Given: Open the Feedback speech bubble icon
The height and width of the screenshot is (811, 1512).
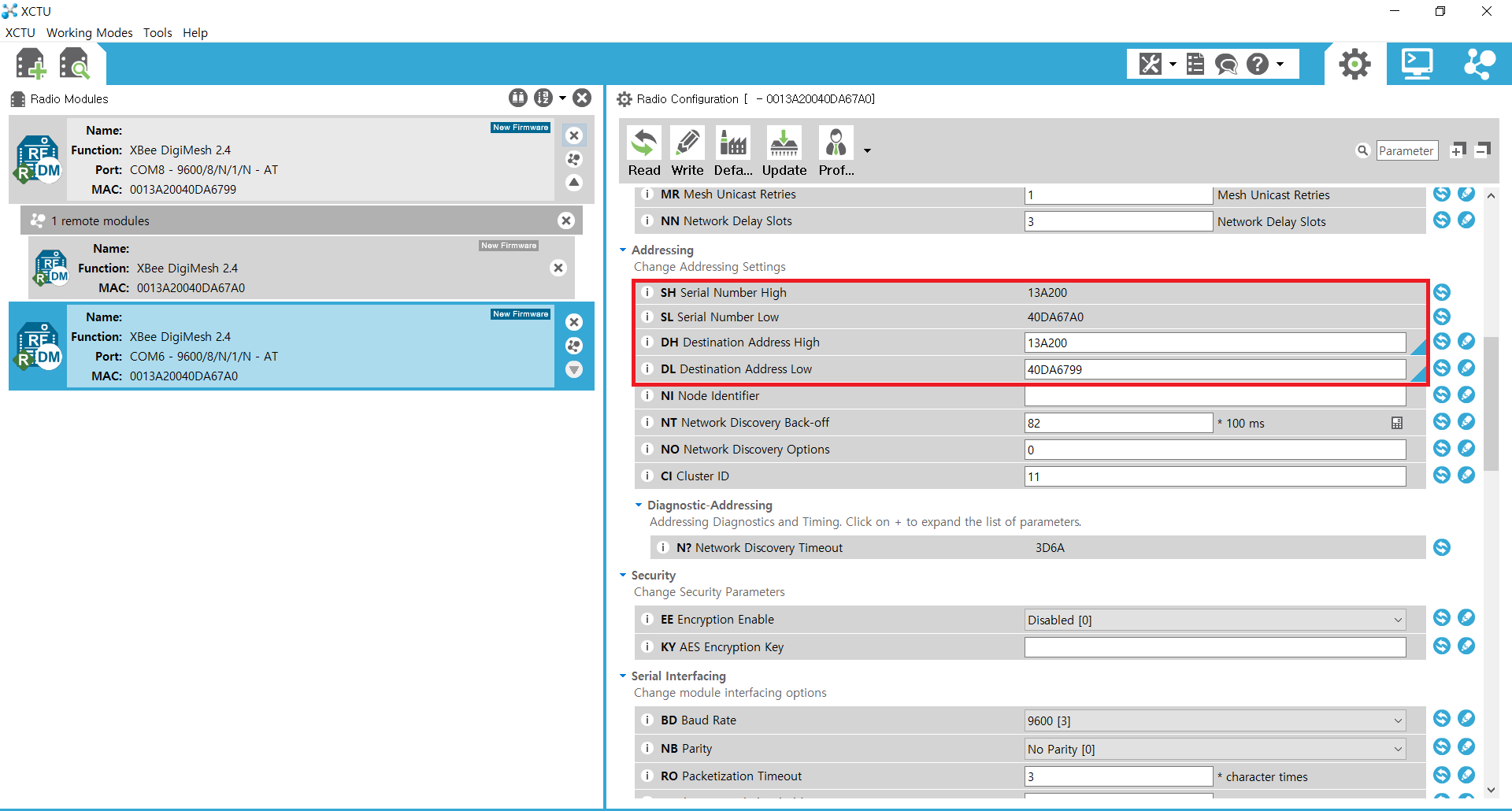Looking at the screenshot, I should point(1226,64).
